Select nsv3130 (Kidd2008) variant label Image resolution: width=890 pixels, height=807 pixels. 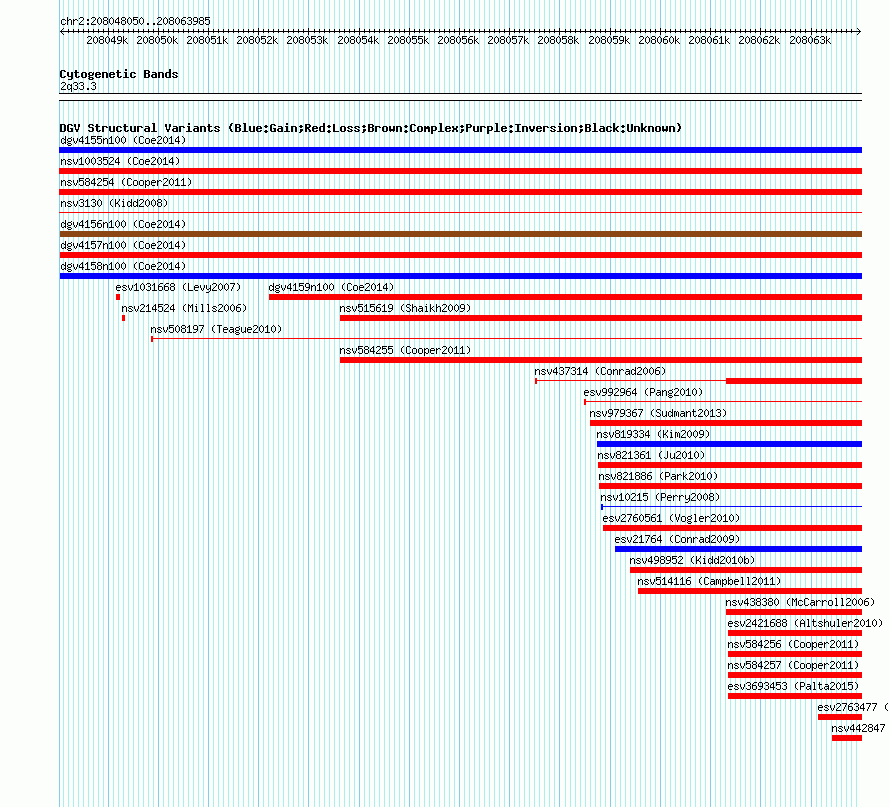114,203
